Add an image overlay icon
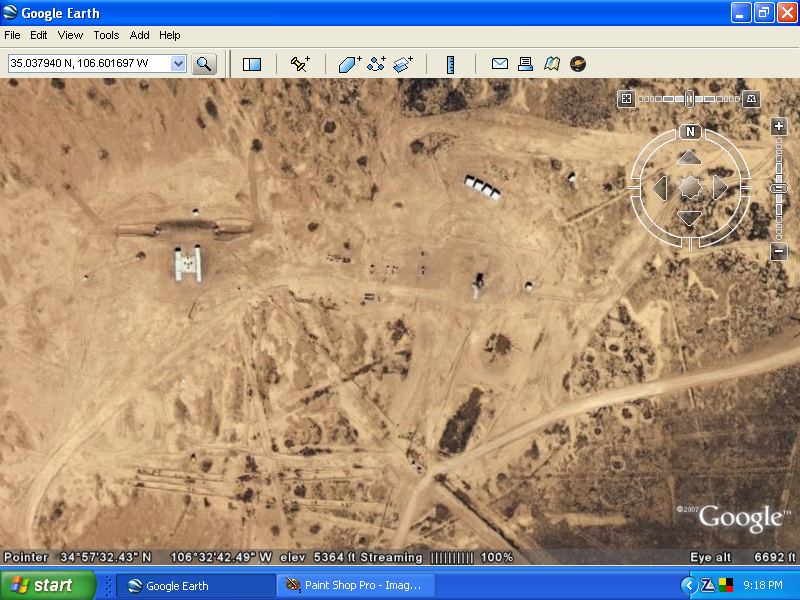Image resolution: width=800 pixels, height=600 pixels. pos(403,64)
